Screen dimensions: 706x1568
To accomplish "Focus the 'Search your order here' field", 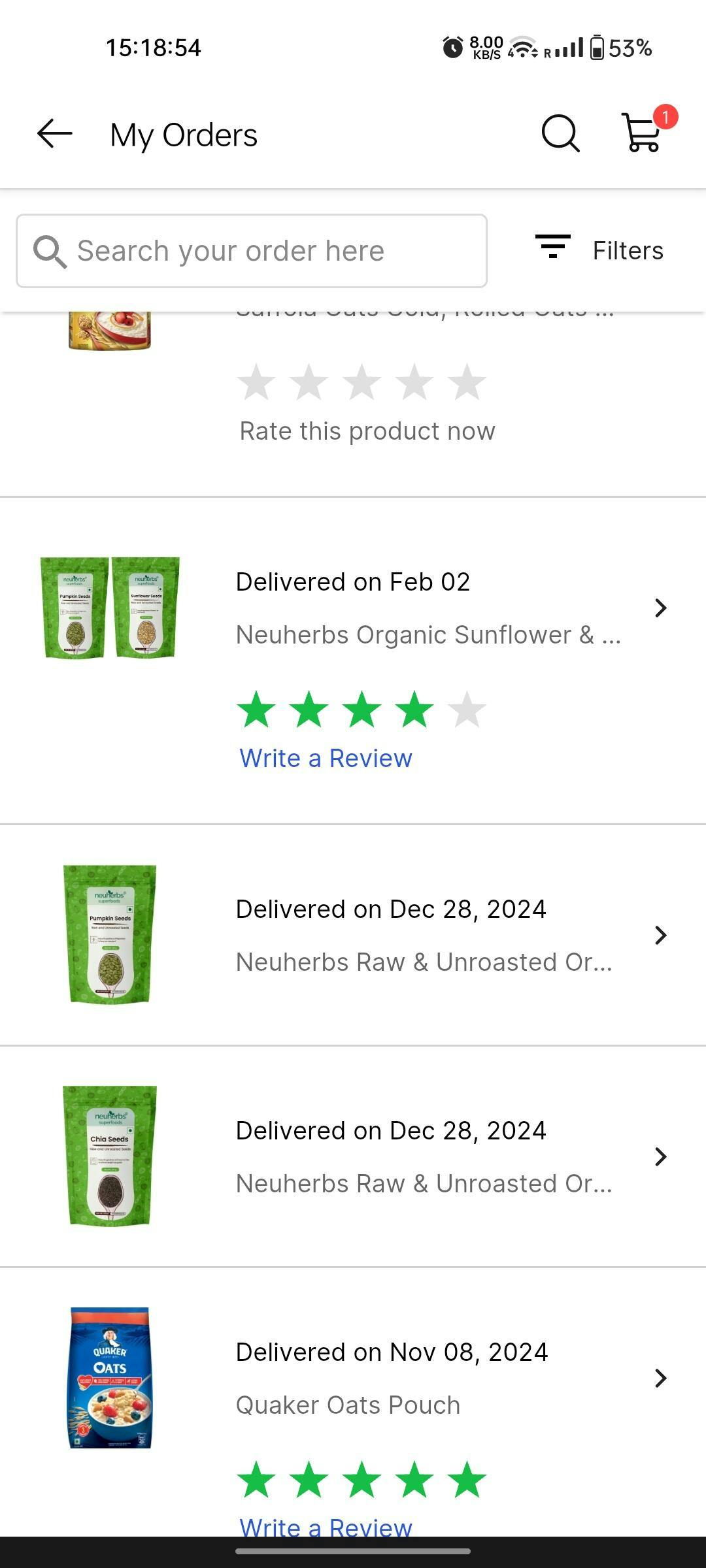I will pos(252,251).
